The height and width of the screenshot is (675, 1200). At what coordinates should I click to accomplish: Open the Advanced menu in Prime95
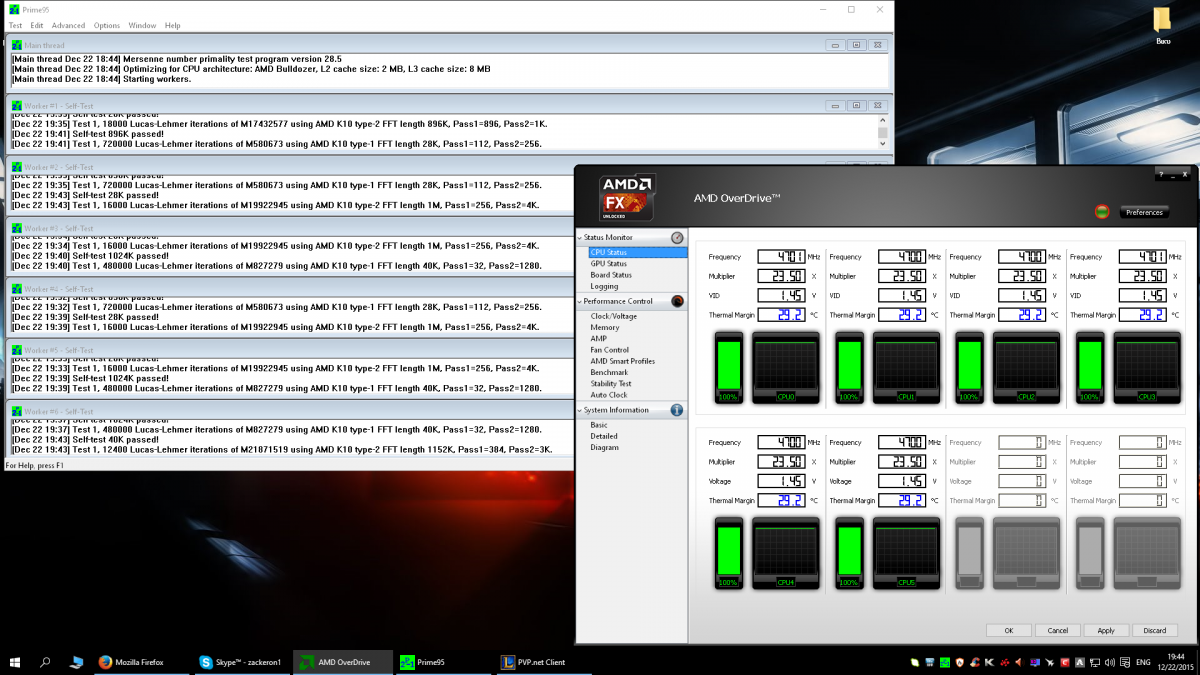[x=69, y=25]
